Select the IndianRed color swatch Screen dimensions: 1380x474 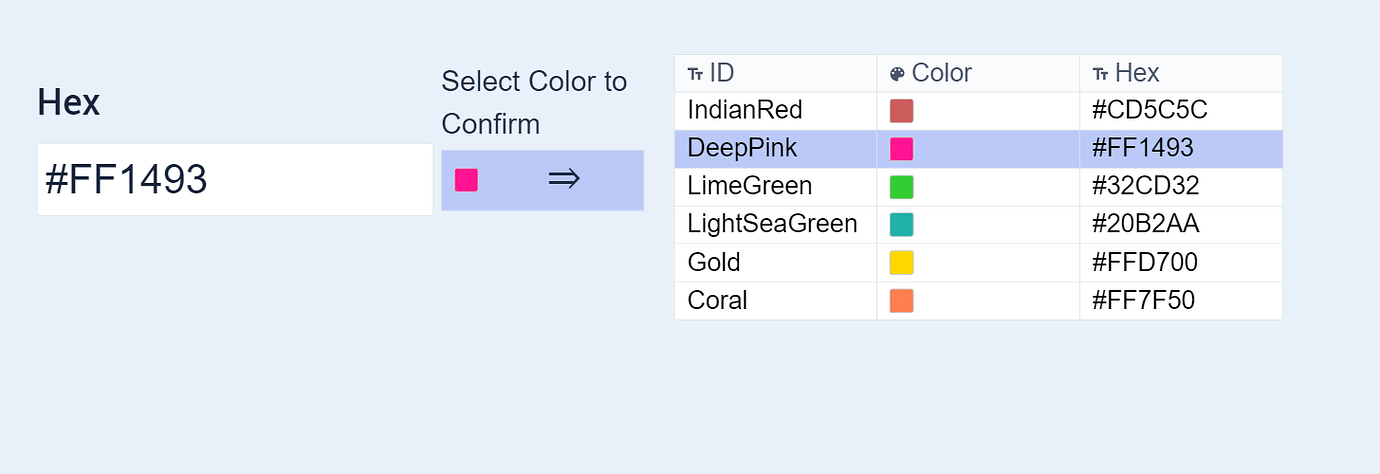coord(901,111)
